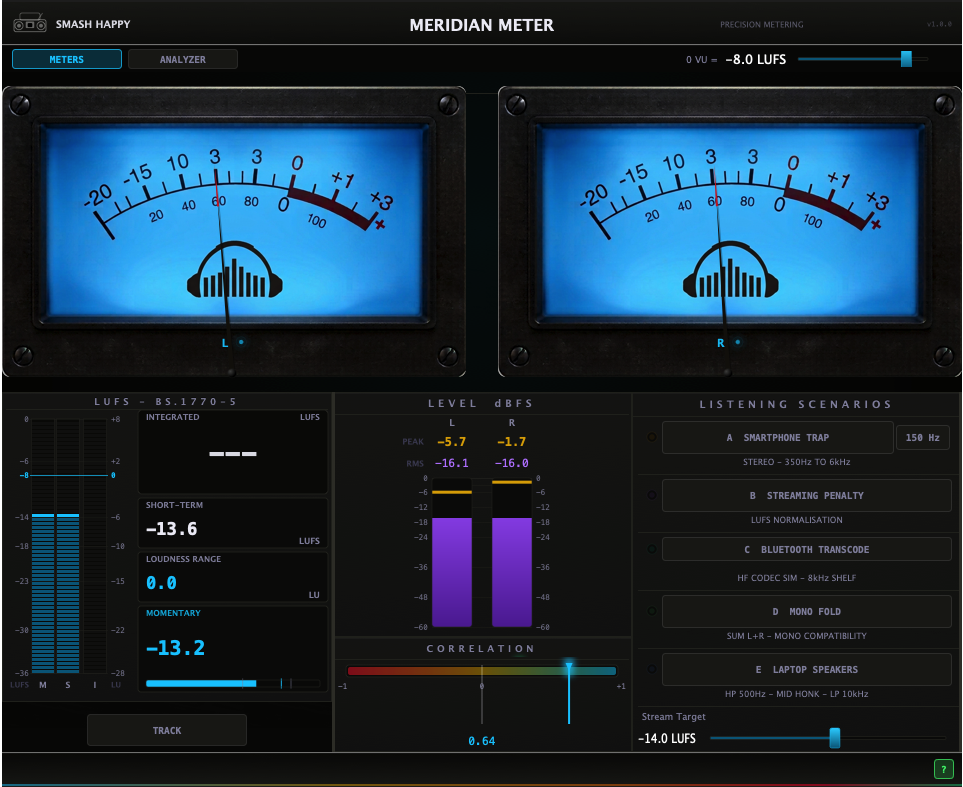Enable the D Mono Fold scenario
The image size is (963, 787).
coord(806,611)
